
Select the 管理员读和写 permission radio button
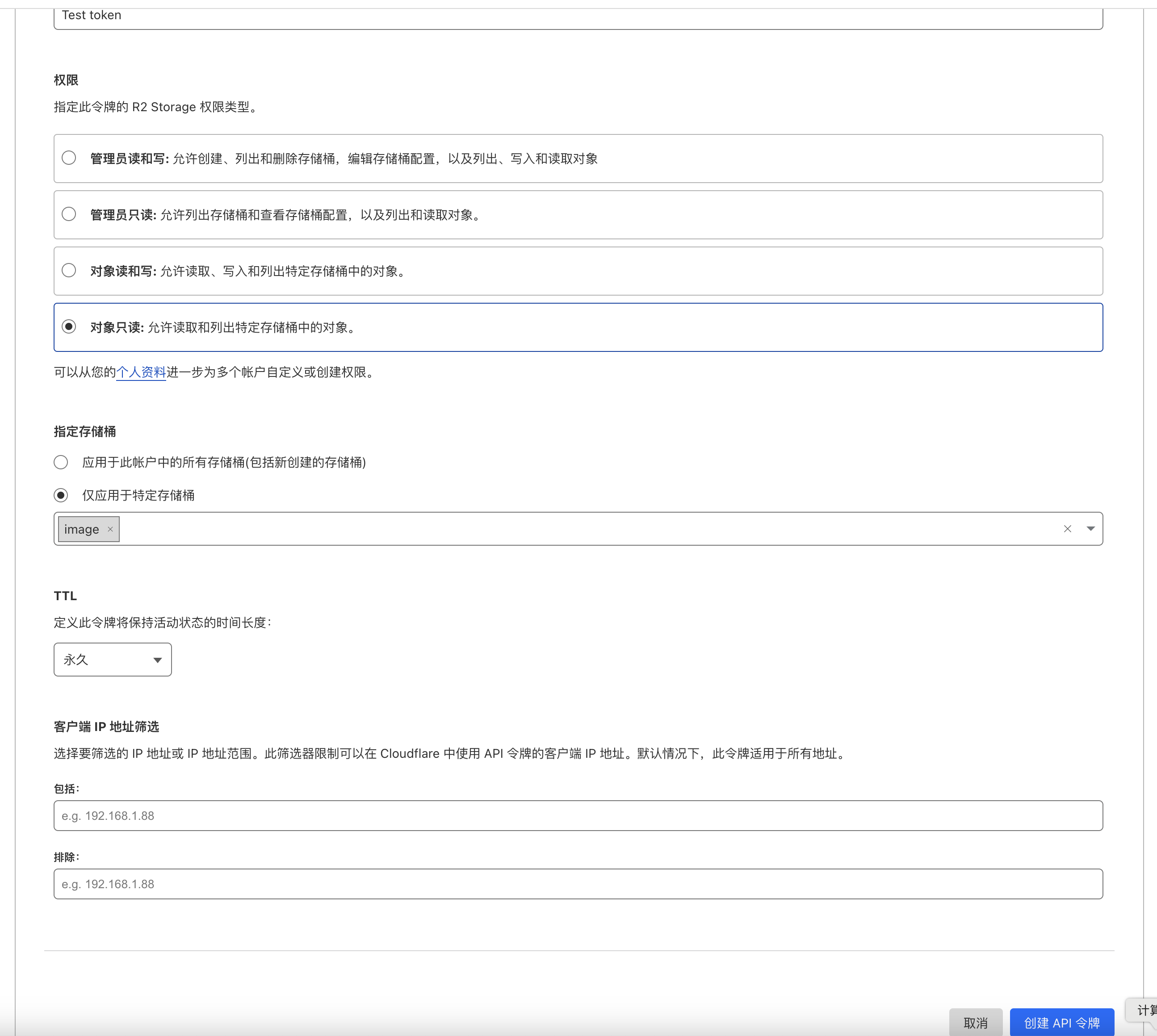[69, 158]
